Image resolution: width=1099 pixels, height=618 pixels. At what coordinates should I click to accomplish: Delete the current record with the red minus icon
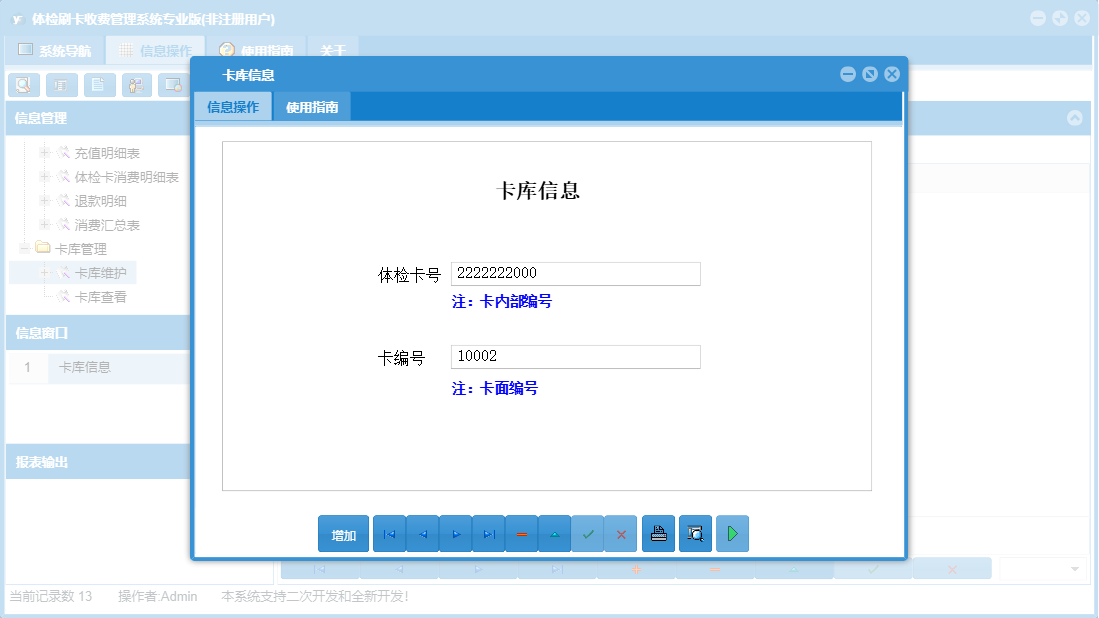click(521, 533)
